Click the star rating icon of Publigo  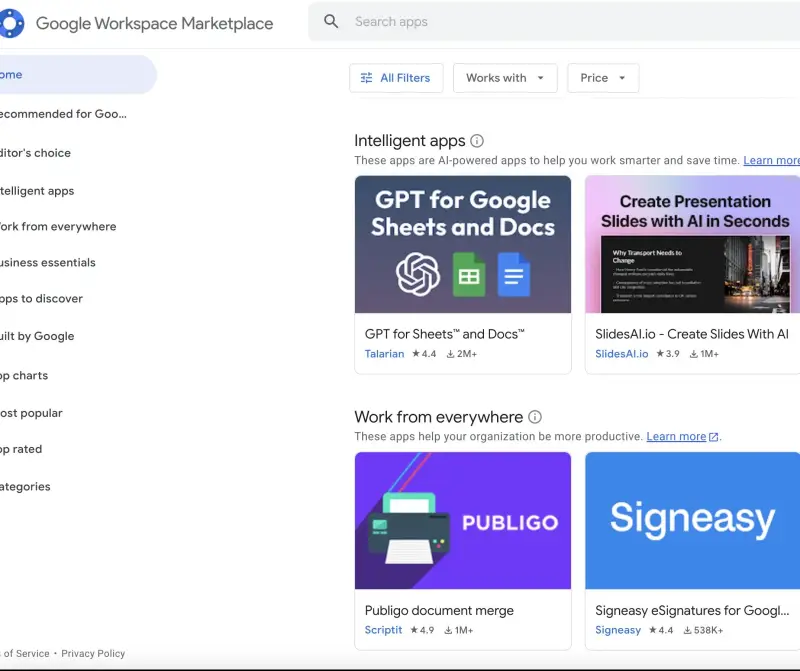414,630
